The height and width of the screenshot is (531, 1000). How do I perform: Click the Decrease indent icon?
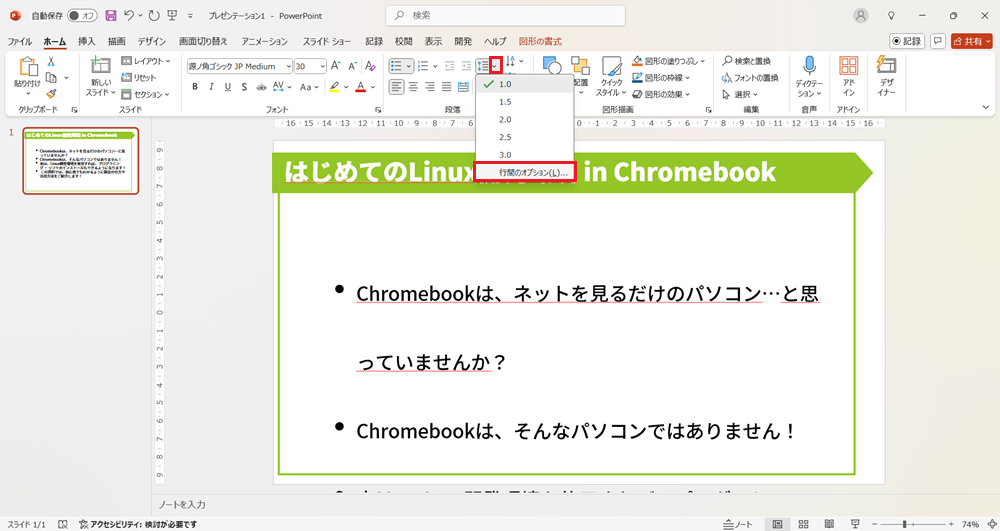(x=449, y=66)
